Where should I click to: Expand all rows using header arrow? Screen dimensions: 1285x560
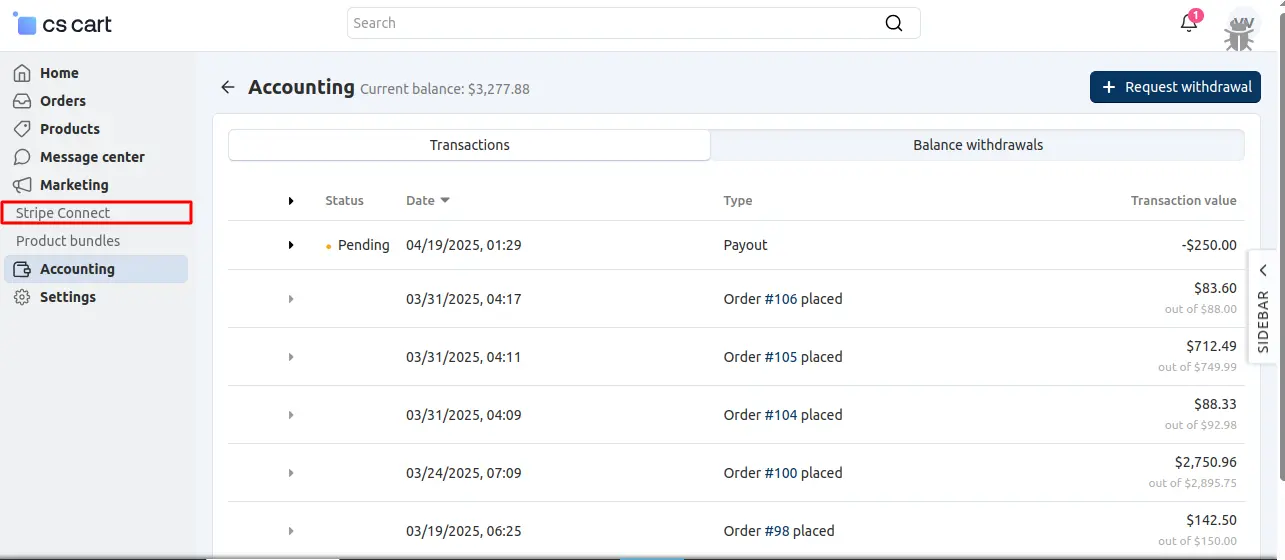(x=291, y=201)
